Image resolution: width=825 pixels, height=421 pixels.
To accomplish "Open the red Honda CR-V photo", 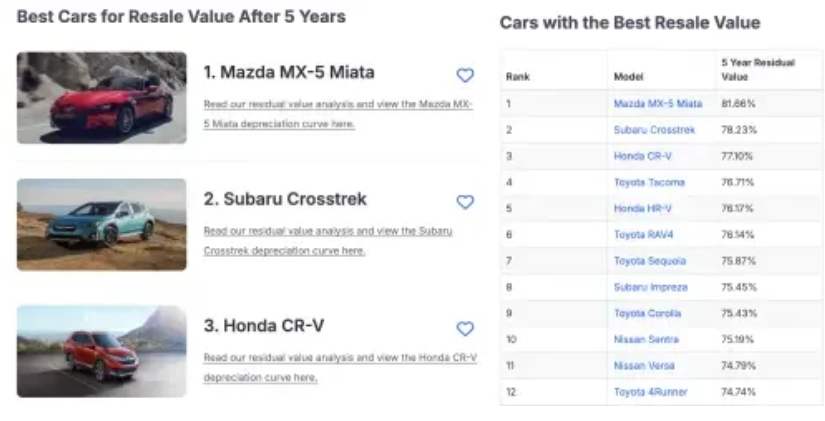I will tap(102, 351).
